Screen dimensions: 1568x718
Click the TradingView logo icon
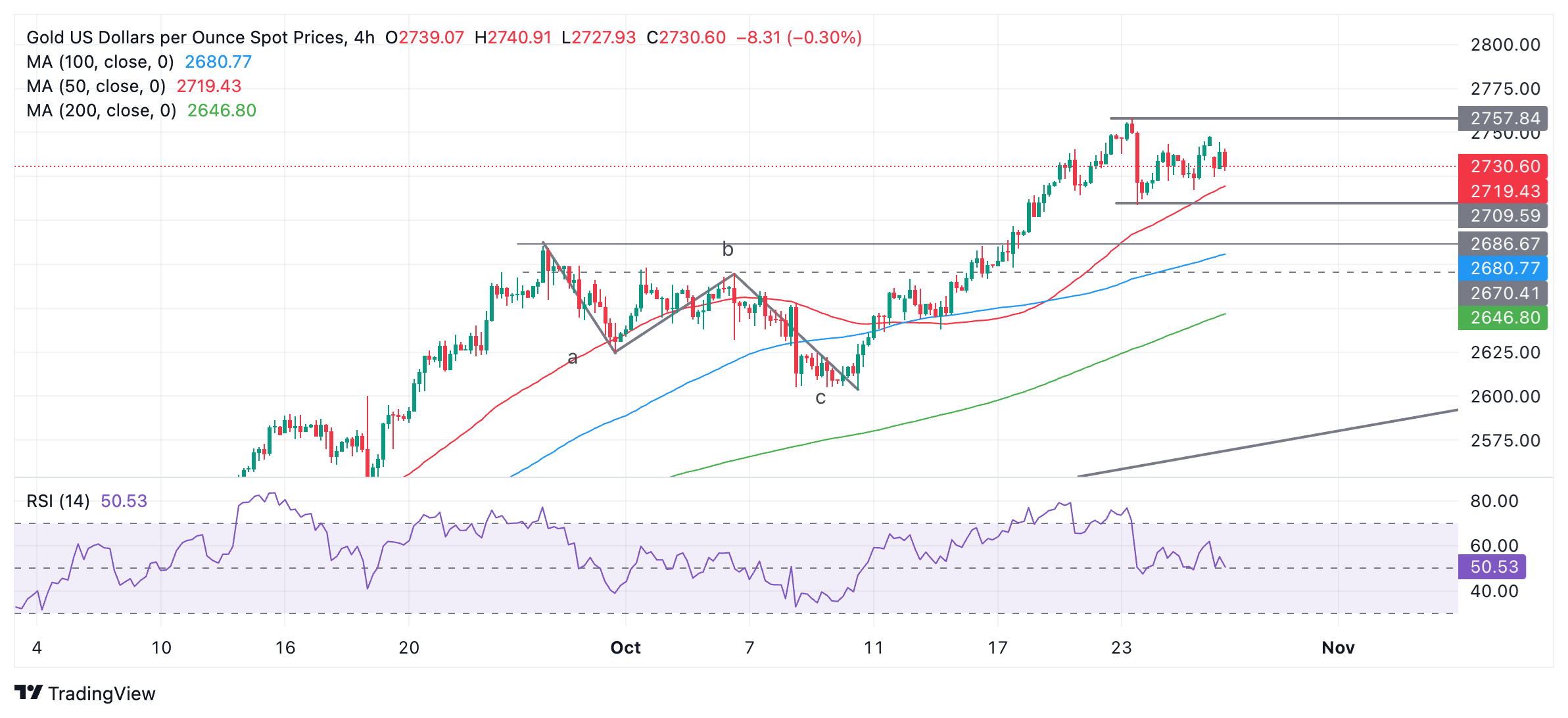tap(28, 692)
